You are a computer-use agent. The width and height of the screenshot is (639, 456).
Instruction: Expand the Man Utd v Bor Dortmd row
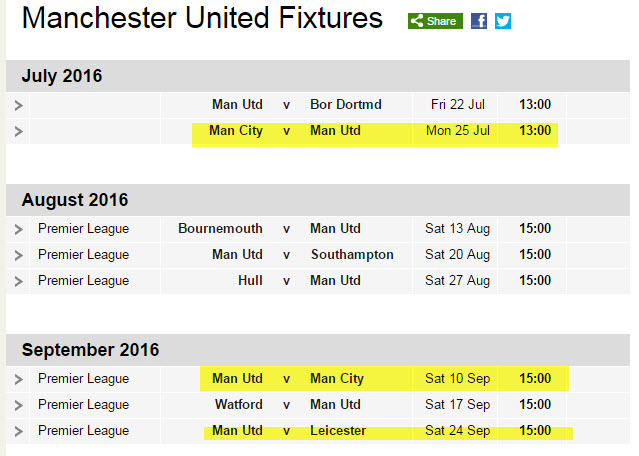point(18,106)
